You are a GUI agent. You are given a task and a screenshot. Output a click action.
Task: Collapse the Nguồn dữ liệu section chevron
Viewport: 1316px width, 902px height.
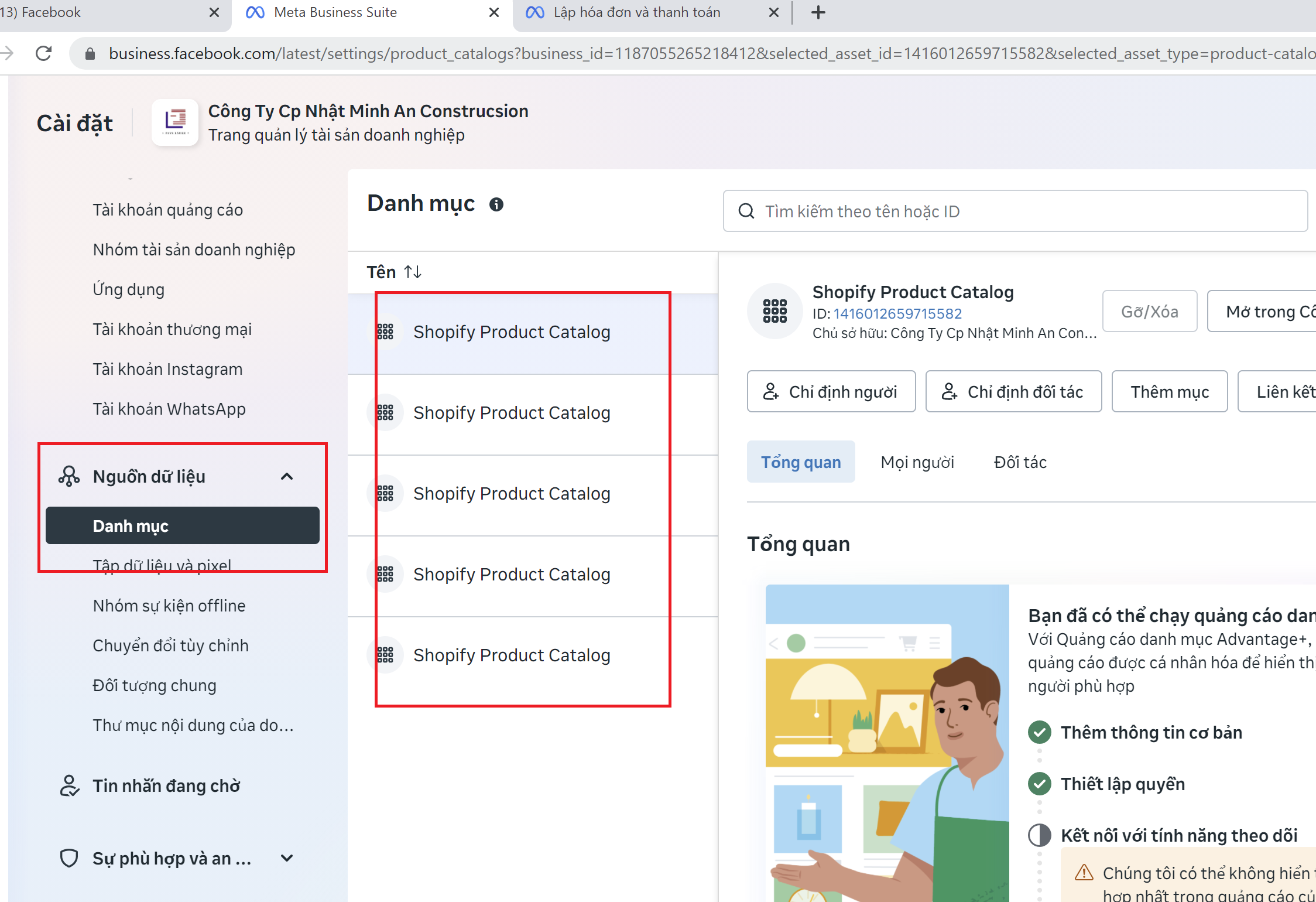[287, 476]
